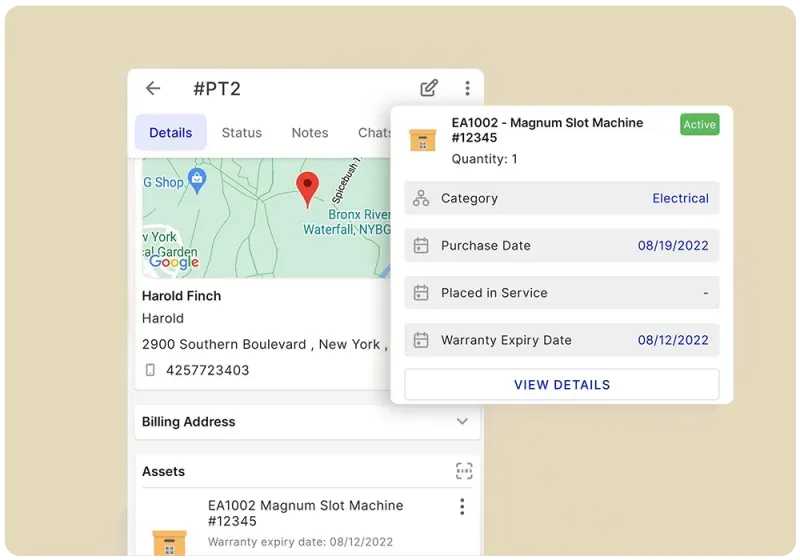Click phone number 4257723403
This screenshot has height=560, width=800.
tap(208, 370)
